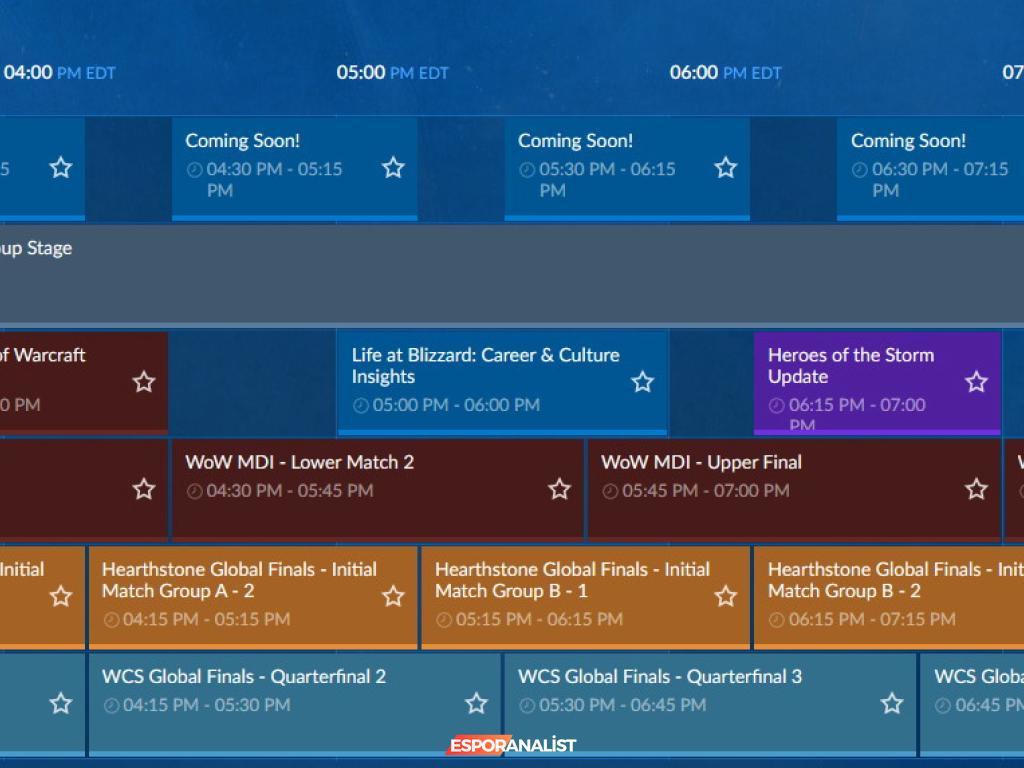Star WCS Global Finals Quarterfinal 3
The image size is (1024, 768).
pyautogui.click(x=892, y=703)
